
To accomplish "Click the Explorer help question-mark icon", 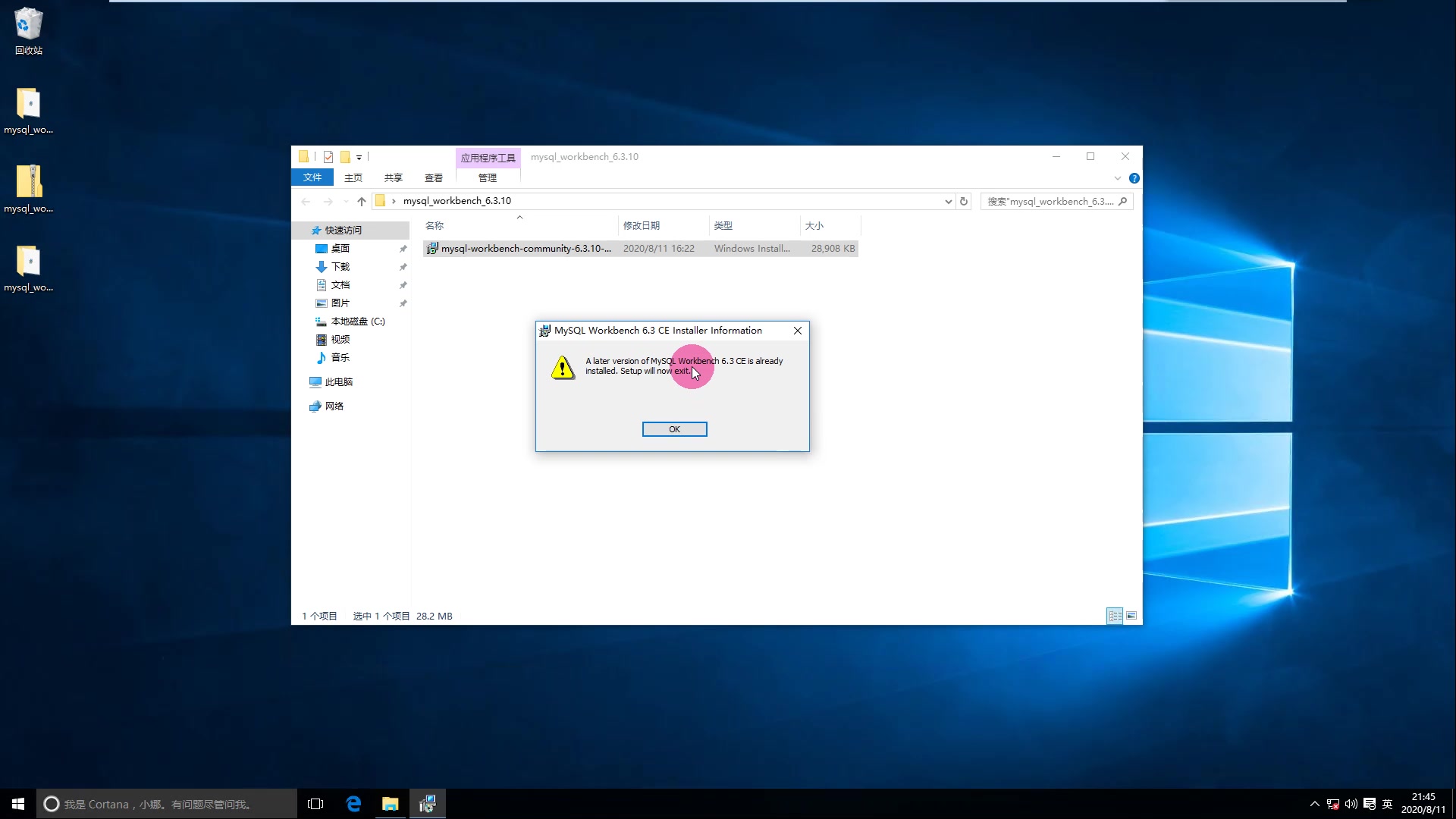I will pos(1134,178).
